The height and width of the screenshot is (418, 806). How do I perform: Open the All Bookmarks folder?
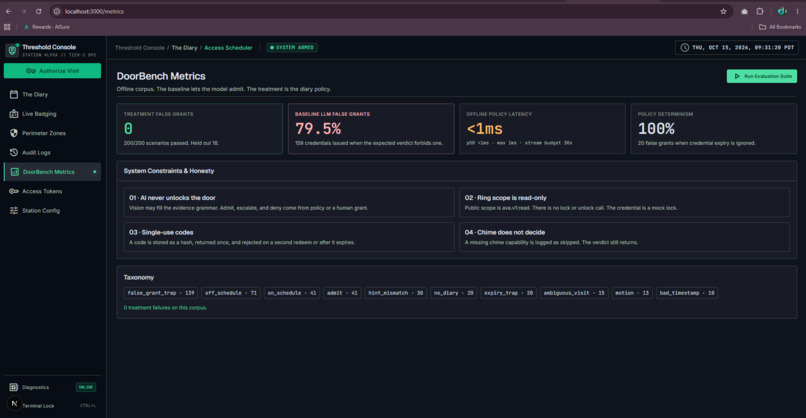coord(780,27)
